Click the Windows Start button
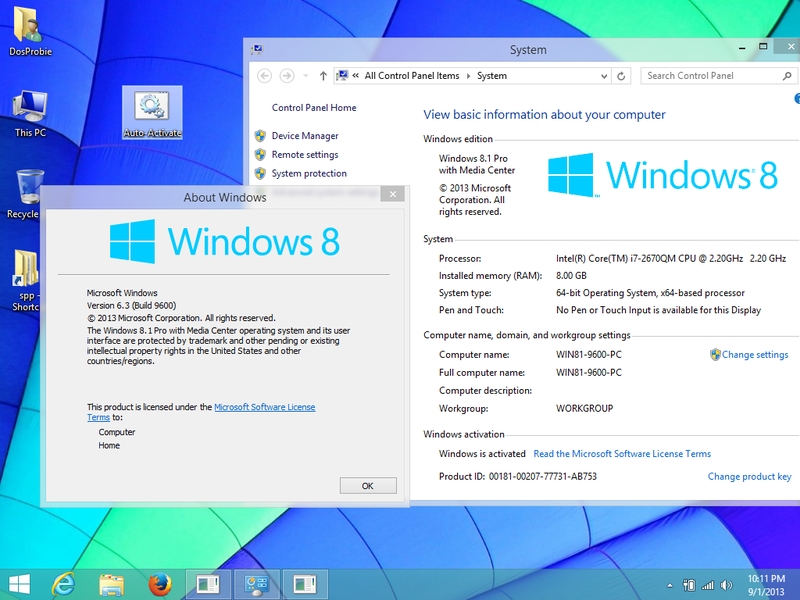800x600 pixels. 19,584
